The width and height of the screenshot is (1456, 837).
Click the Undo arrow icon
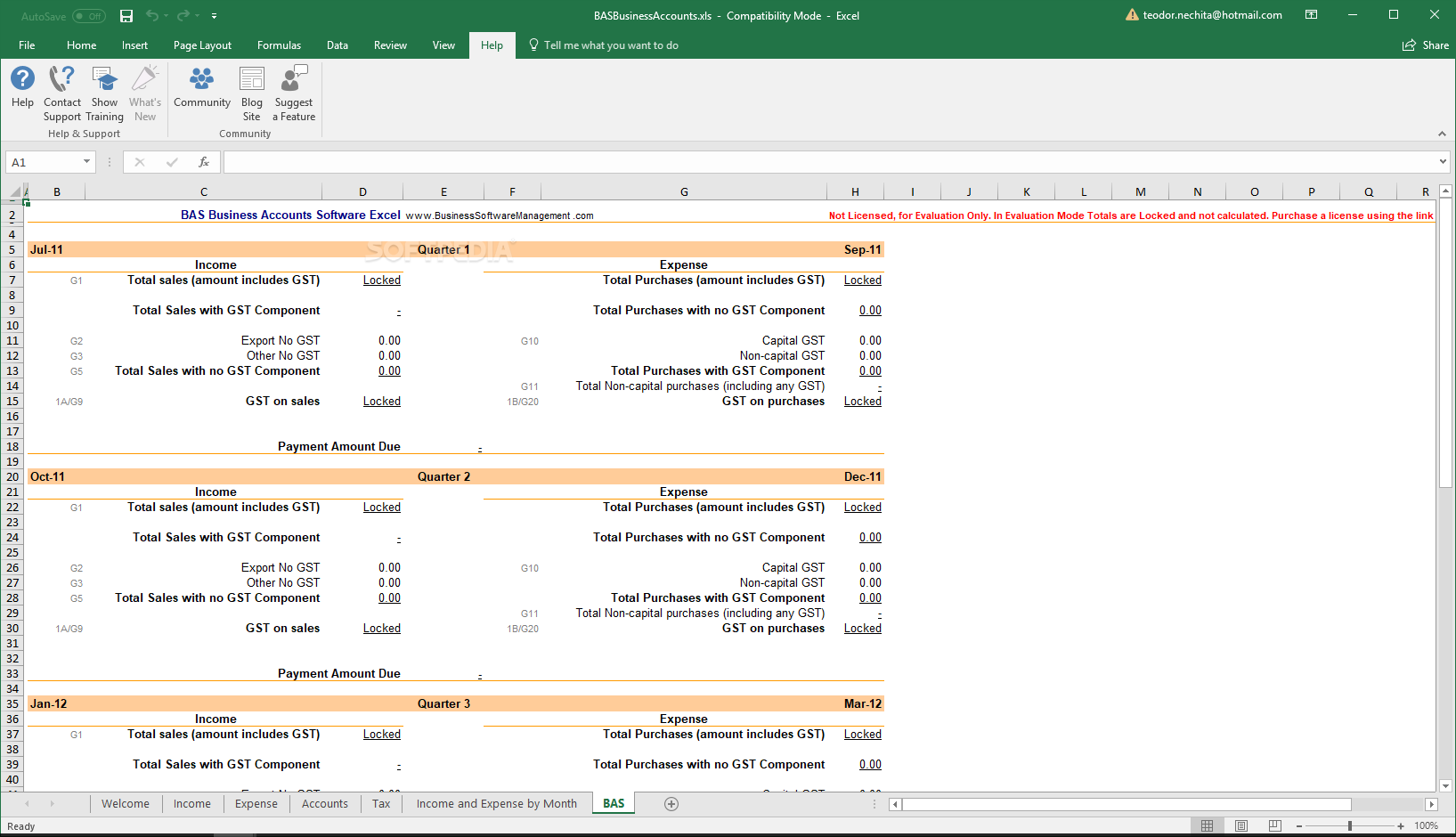tap(152, 16)
